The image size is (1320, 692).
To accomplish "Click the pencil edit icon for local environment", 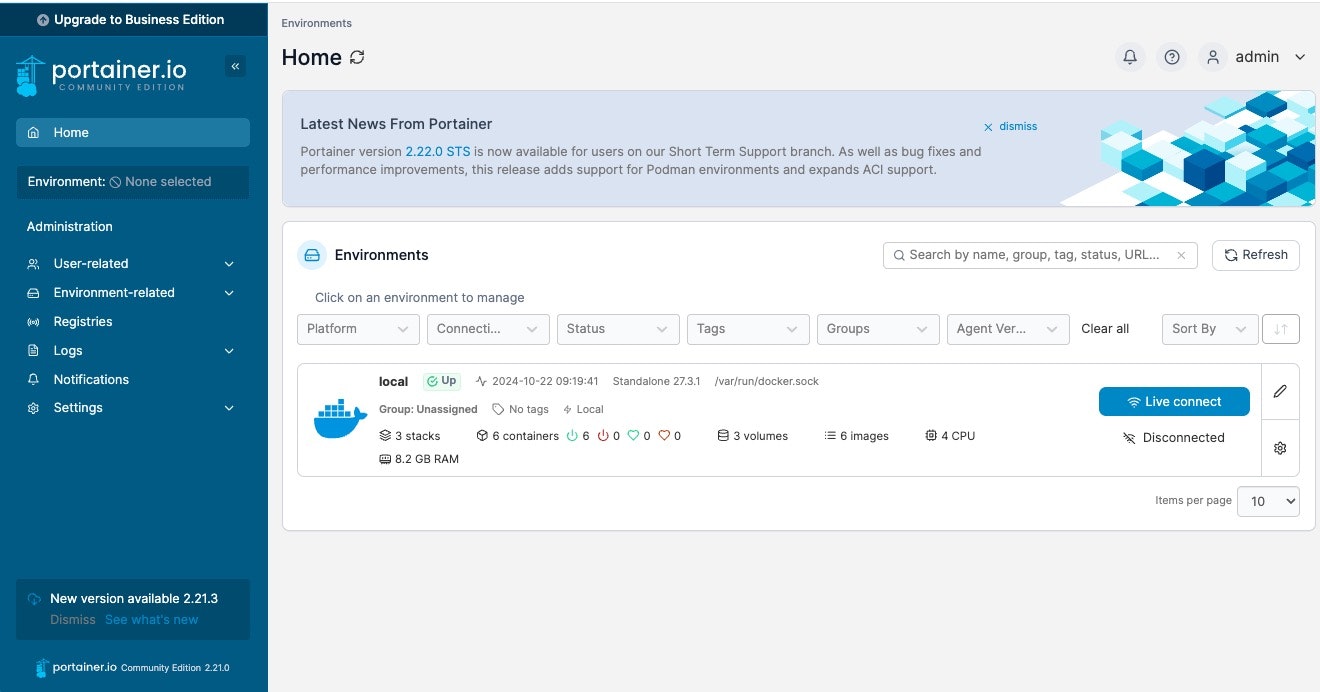I will [1280, 391].
